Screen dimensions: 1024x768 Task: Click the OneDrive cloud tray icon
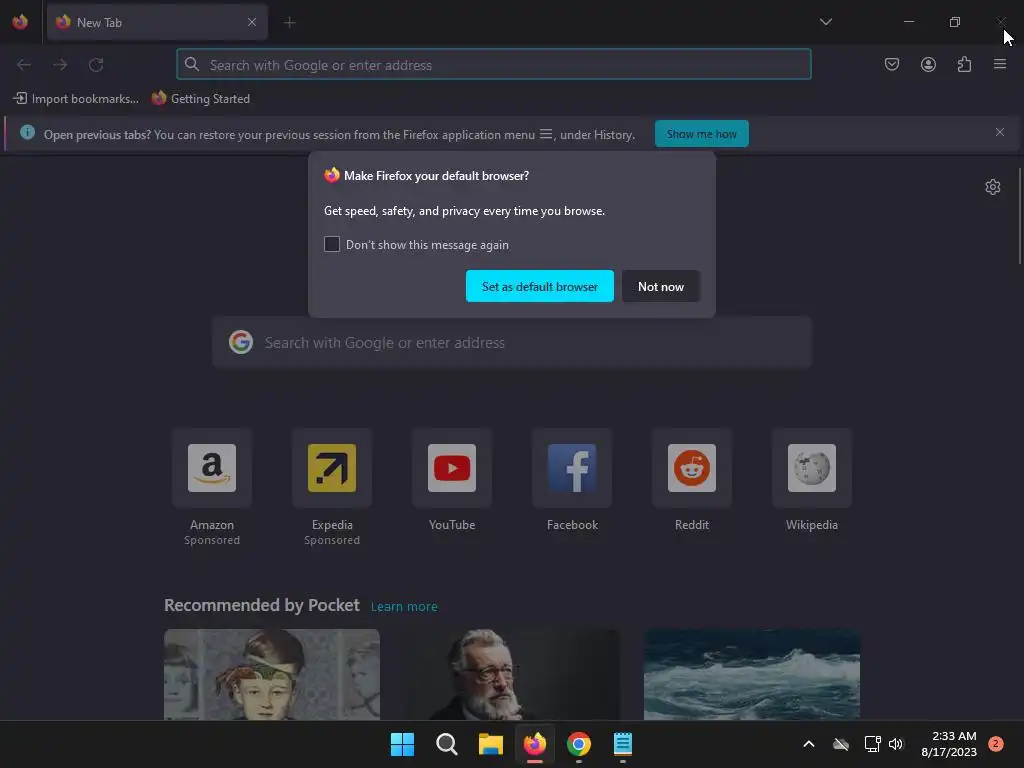pos(841,744)
